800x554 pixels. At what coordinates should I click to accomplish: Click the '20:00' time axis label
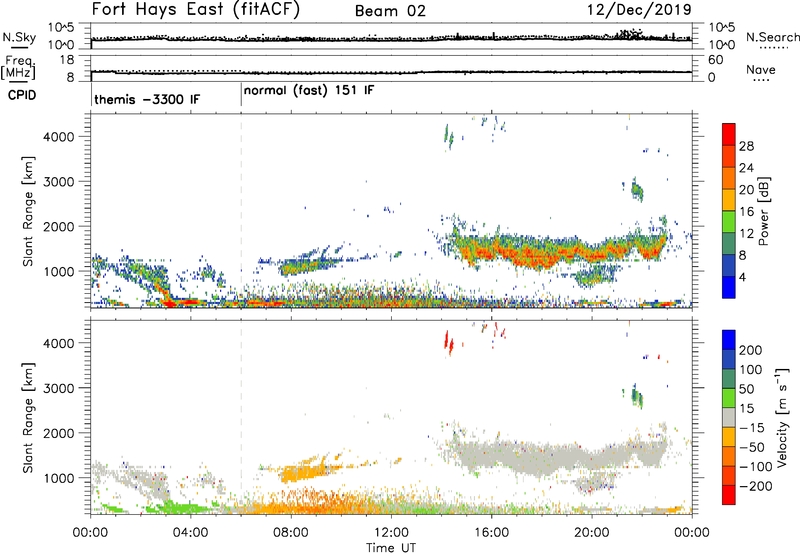click(x=592, y=533)
